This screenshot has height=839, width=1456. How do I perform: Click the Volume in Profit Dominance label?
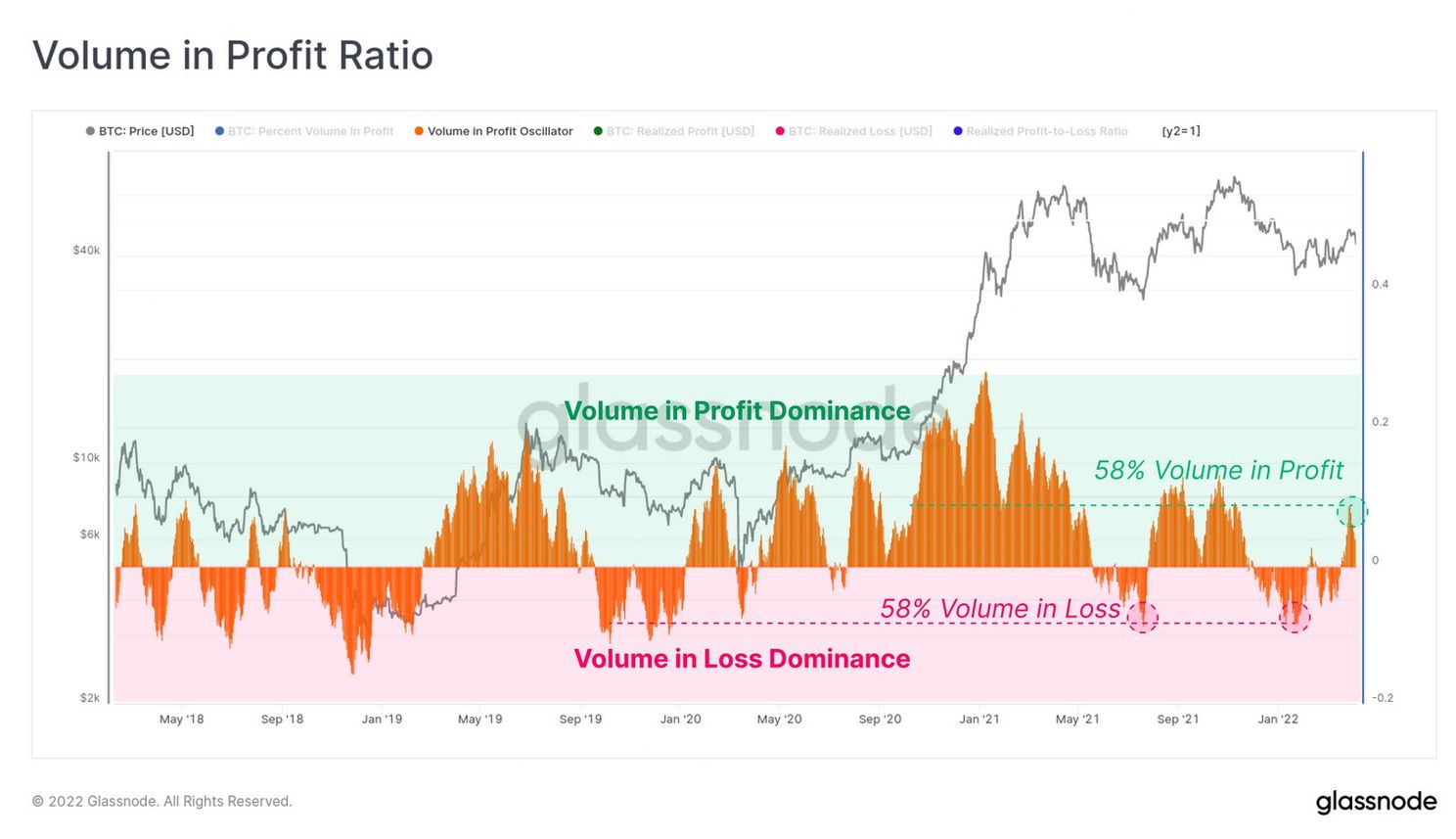pyautogui.click(x=737, y=411)
